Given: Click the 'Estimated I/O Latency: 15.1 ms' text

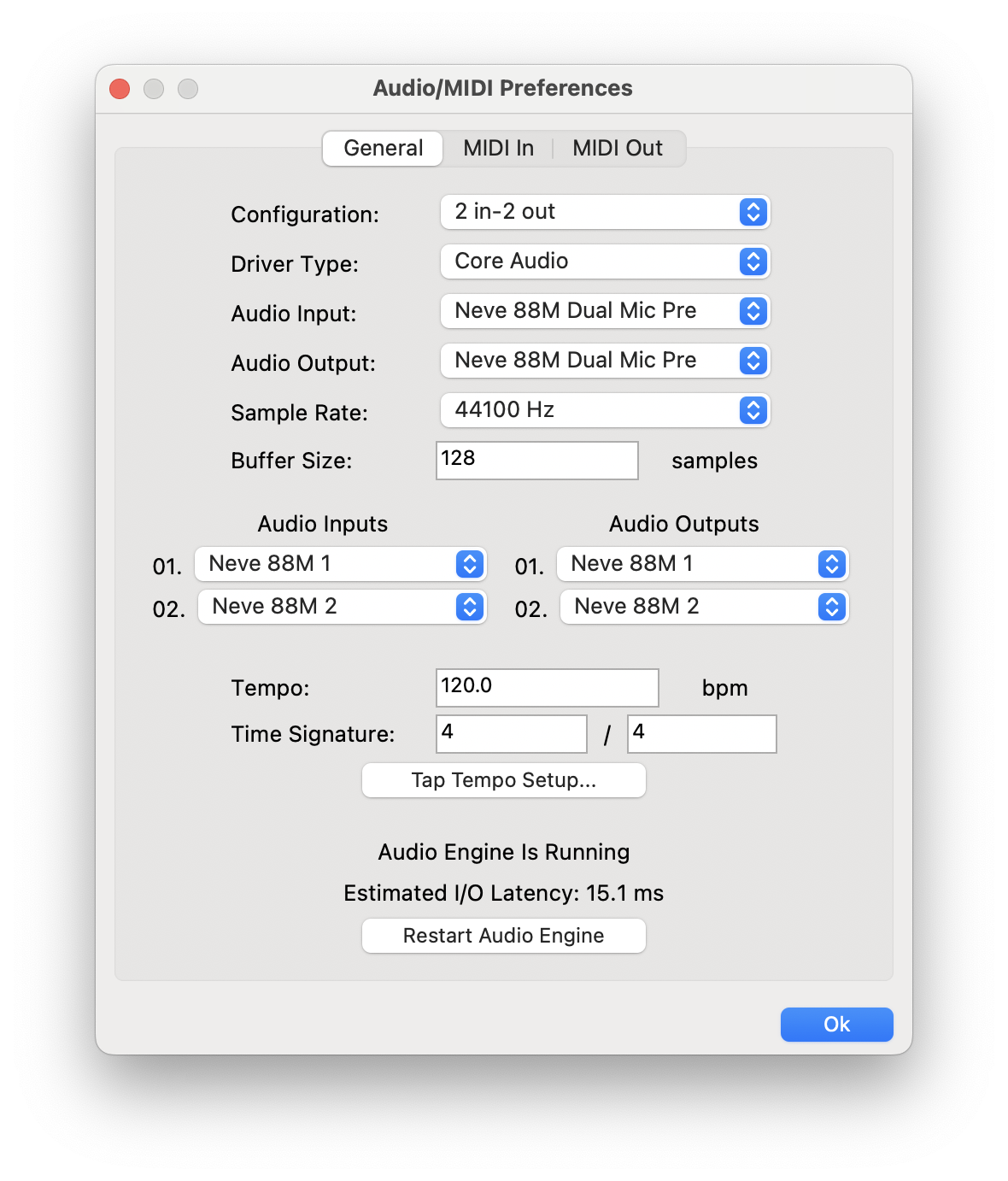Looking at the screenshot, I should tap(504, 893).
